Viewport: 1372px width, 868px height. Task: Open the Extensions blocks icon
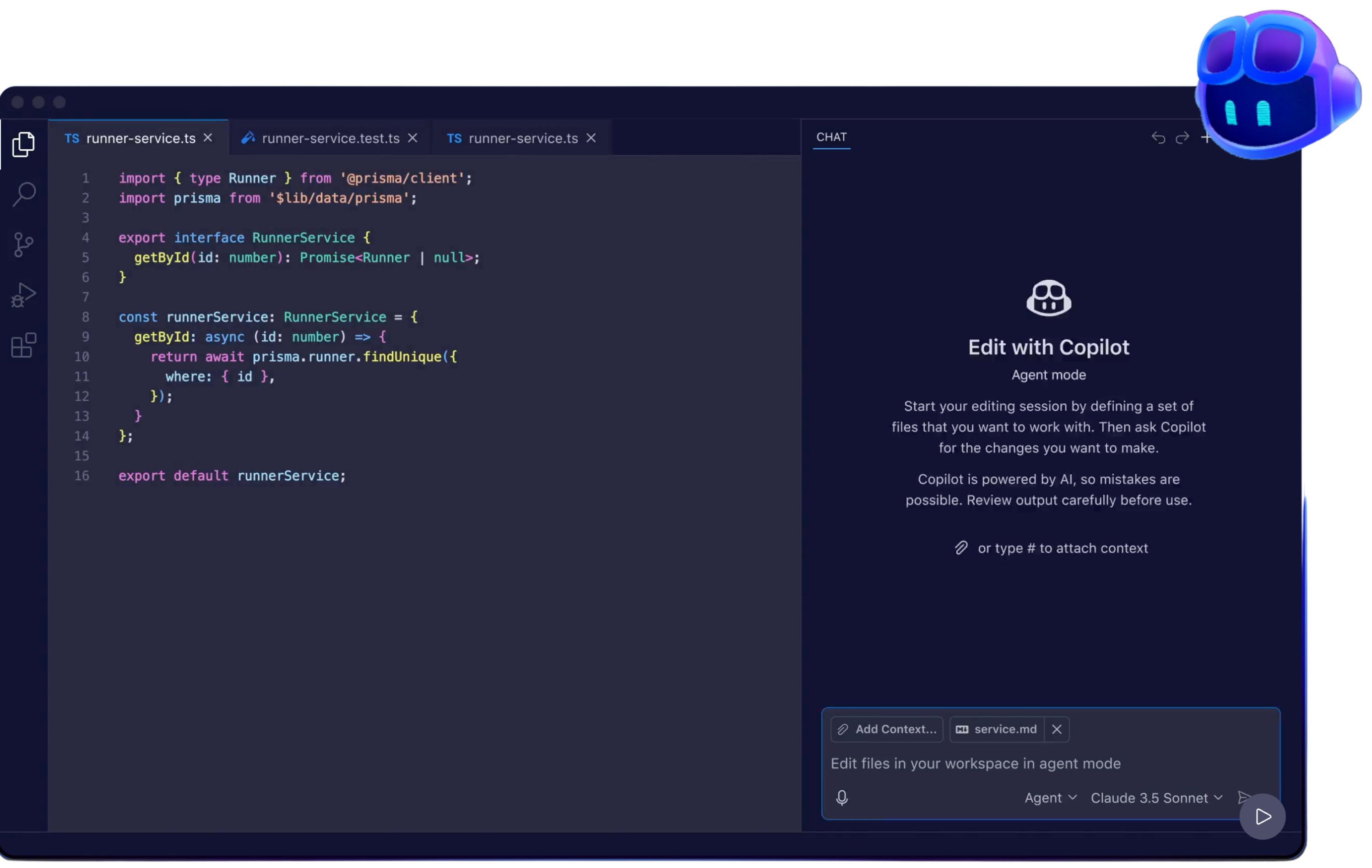(23, 345)
